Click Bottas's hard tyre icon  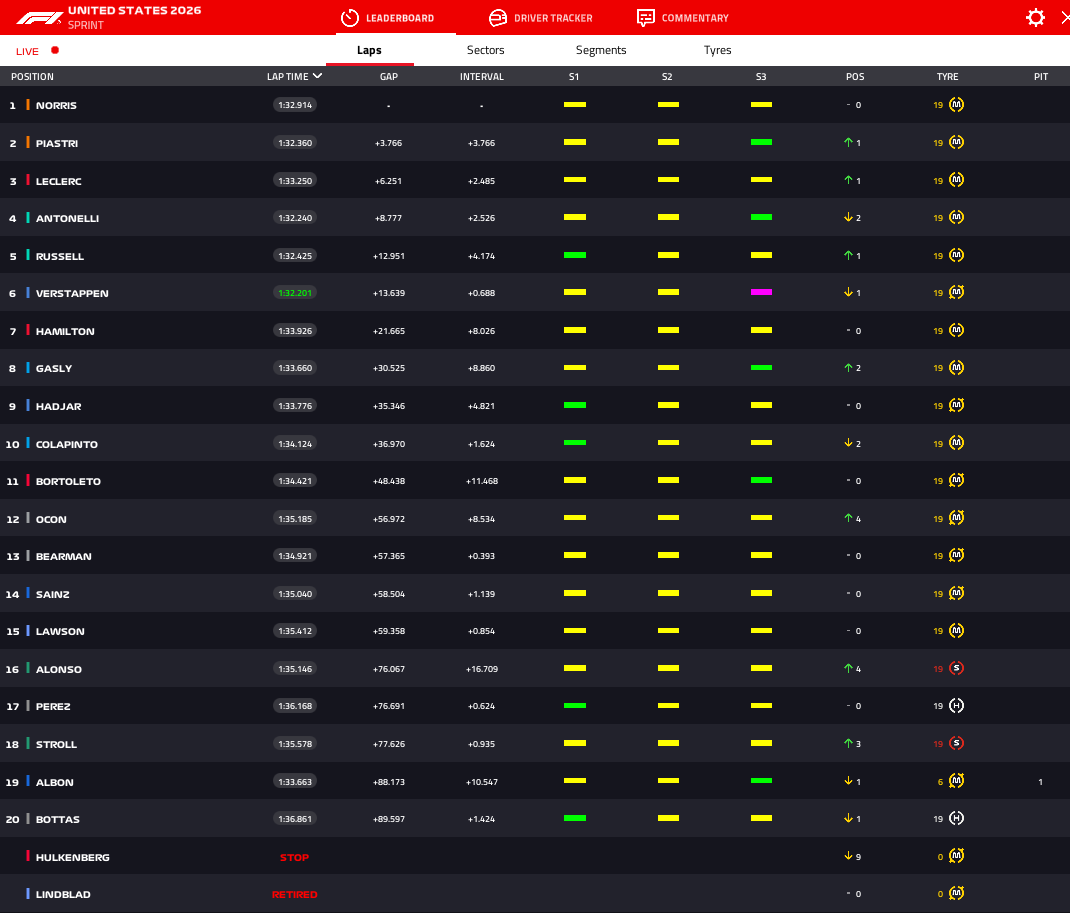coord(956,819)
